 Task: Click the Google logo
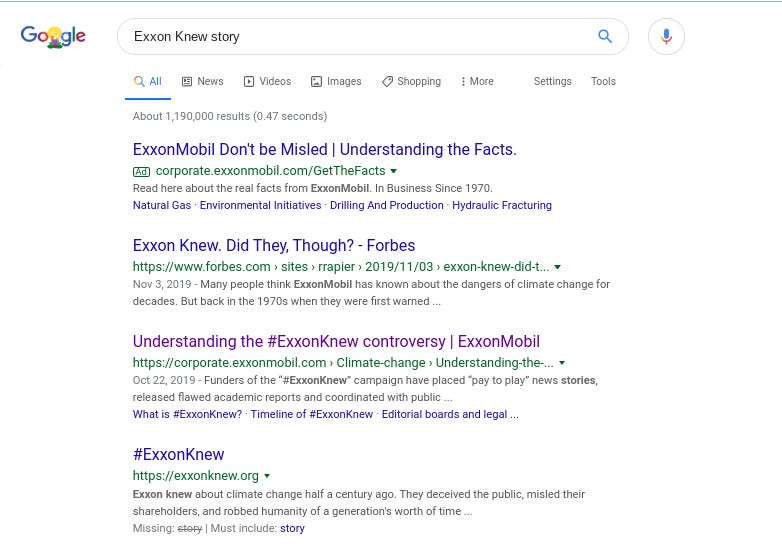(53, 36)
